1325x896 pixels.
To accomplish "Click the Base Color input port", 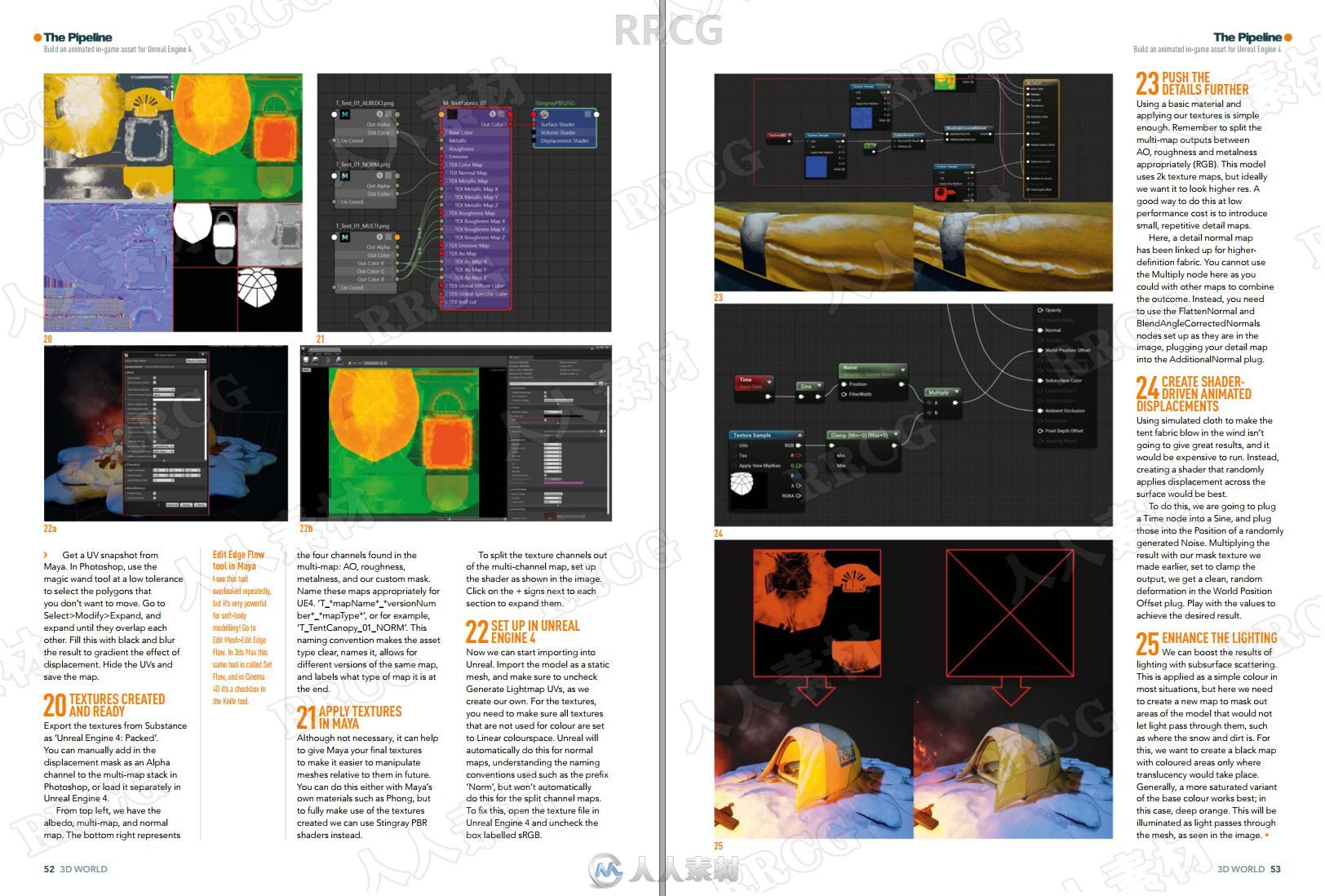I will pos(441,132).
